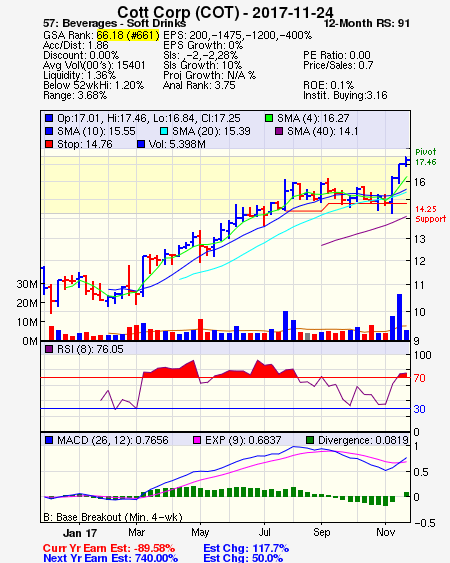Click the cyan SMA (20) legend swatch
Screen dimensions: 450x563
coord(164,131)
